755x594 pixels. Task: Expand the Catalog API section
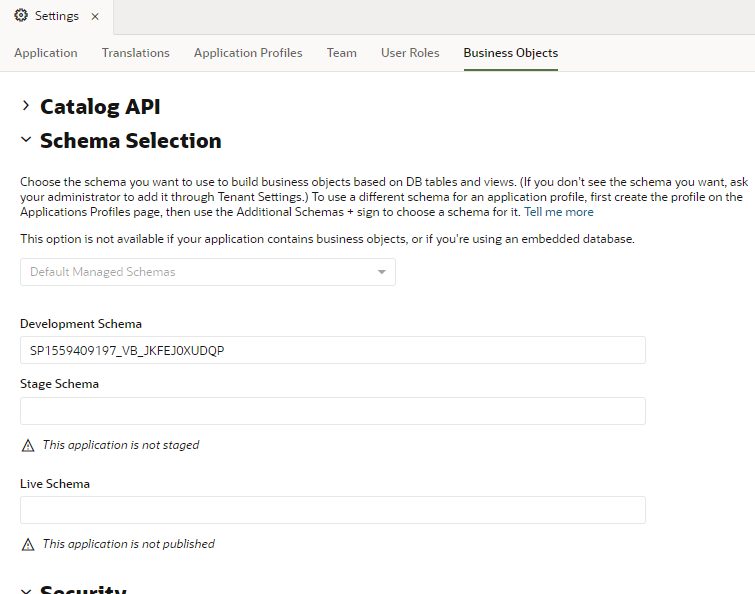click(x=26, y=106)
